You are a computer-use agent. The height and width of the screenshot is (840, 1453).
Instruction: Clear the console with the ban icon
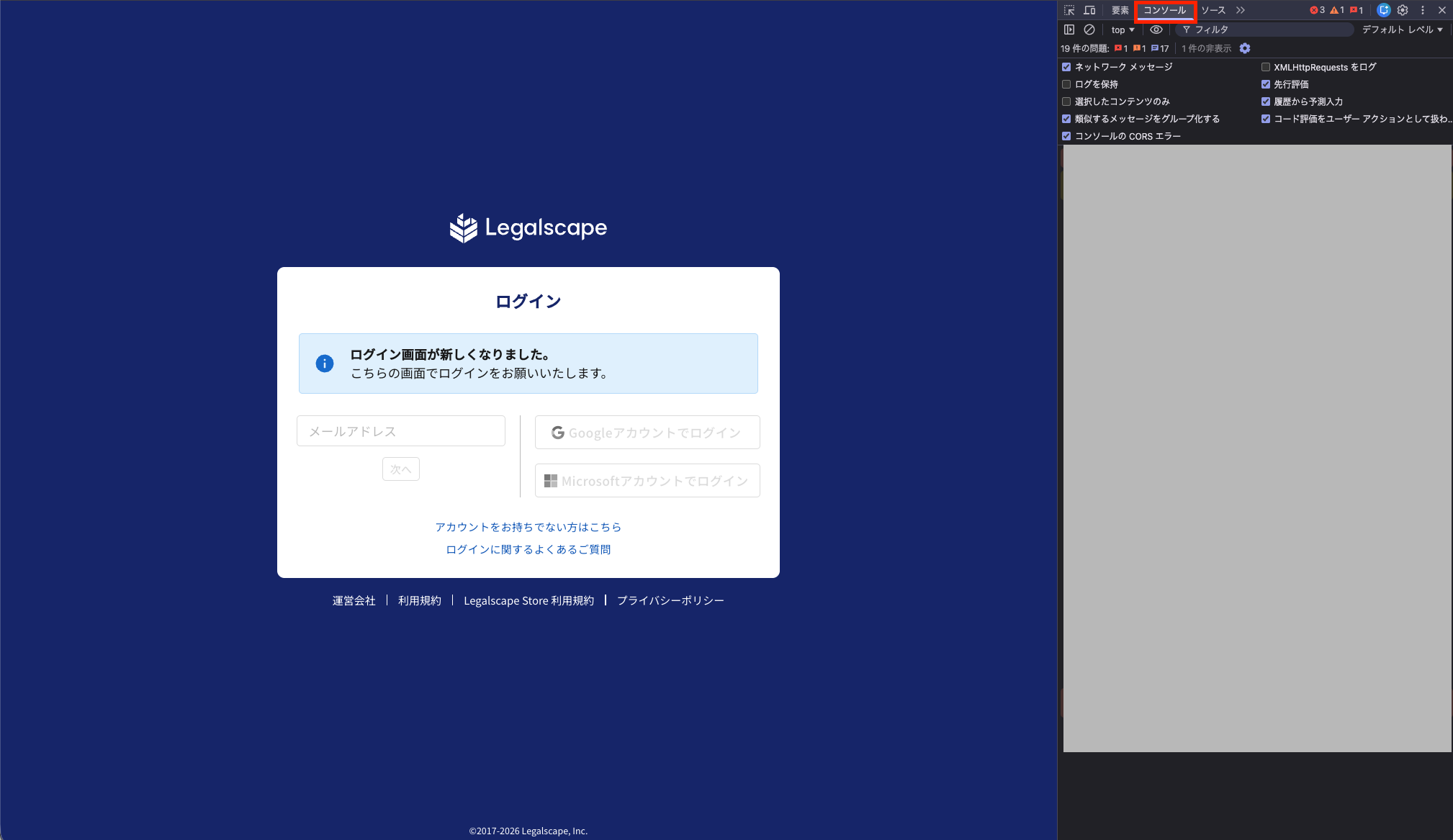tap(1089, 30)
